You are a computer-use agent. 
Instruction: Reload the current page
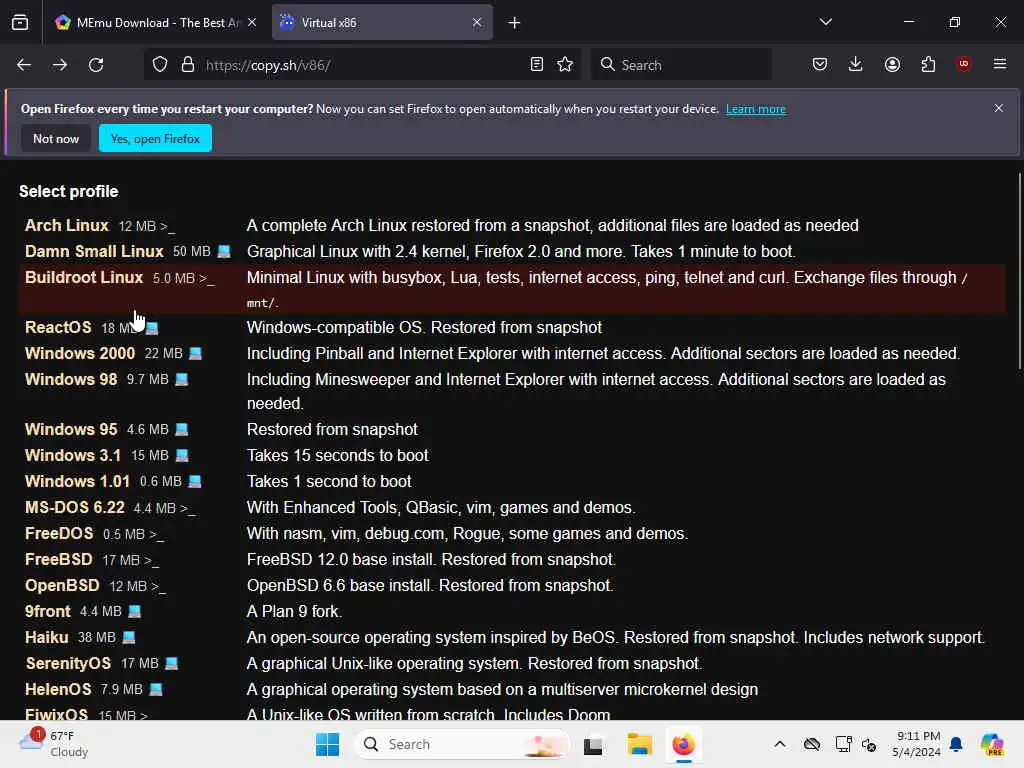tap(97, 65)
